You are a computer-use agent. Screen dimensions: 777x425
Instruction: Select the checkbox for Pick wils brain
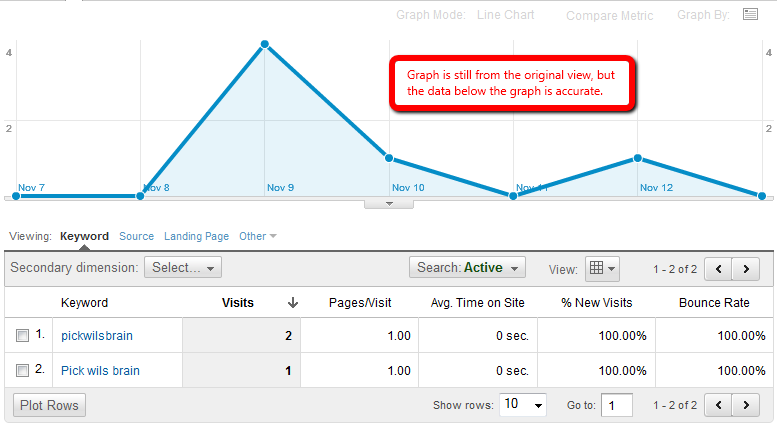[23, 371]
